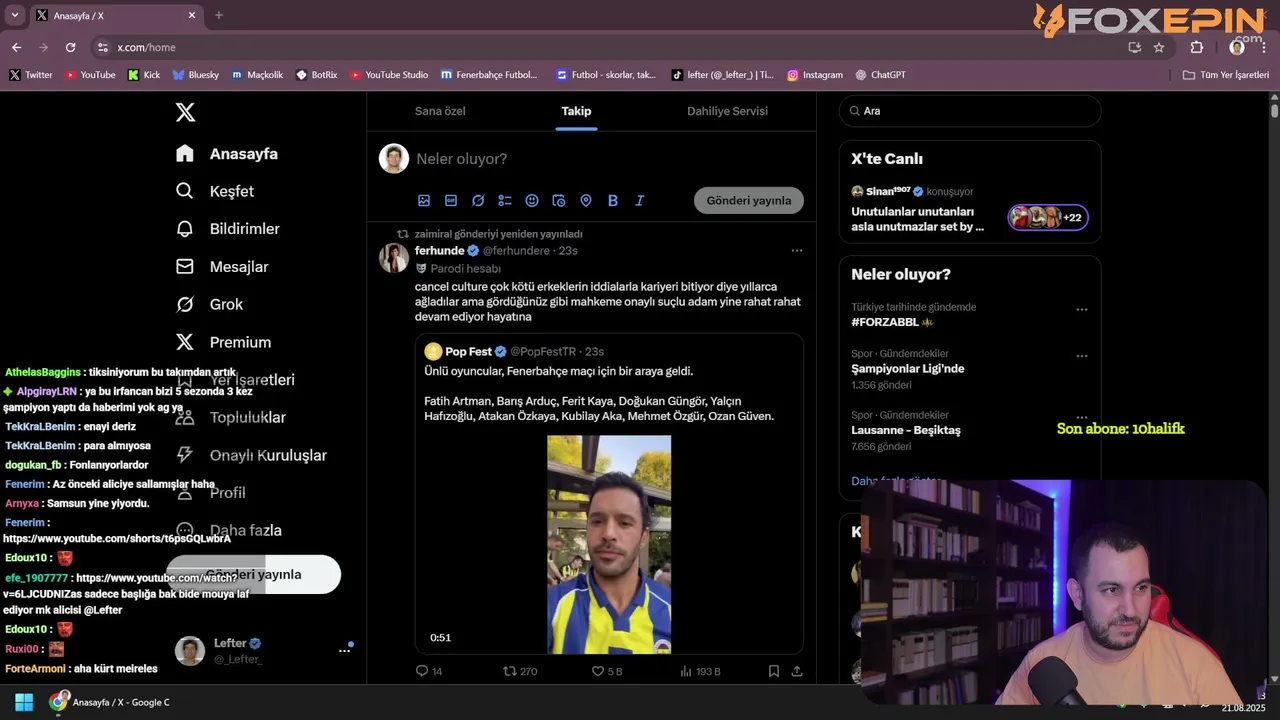Open Anasayfa home from sidebar
The image size is (1280, 720).
point(227,154)
